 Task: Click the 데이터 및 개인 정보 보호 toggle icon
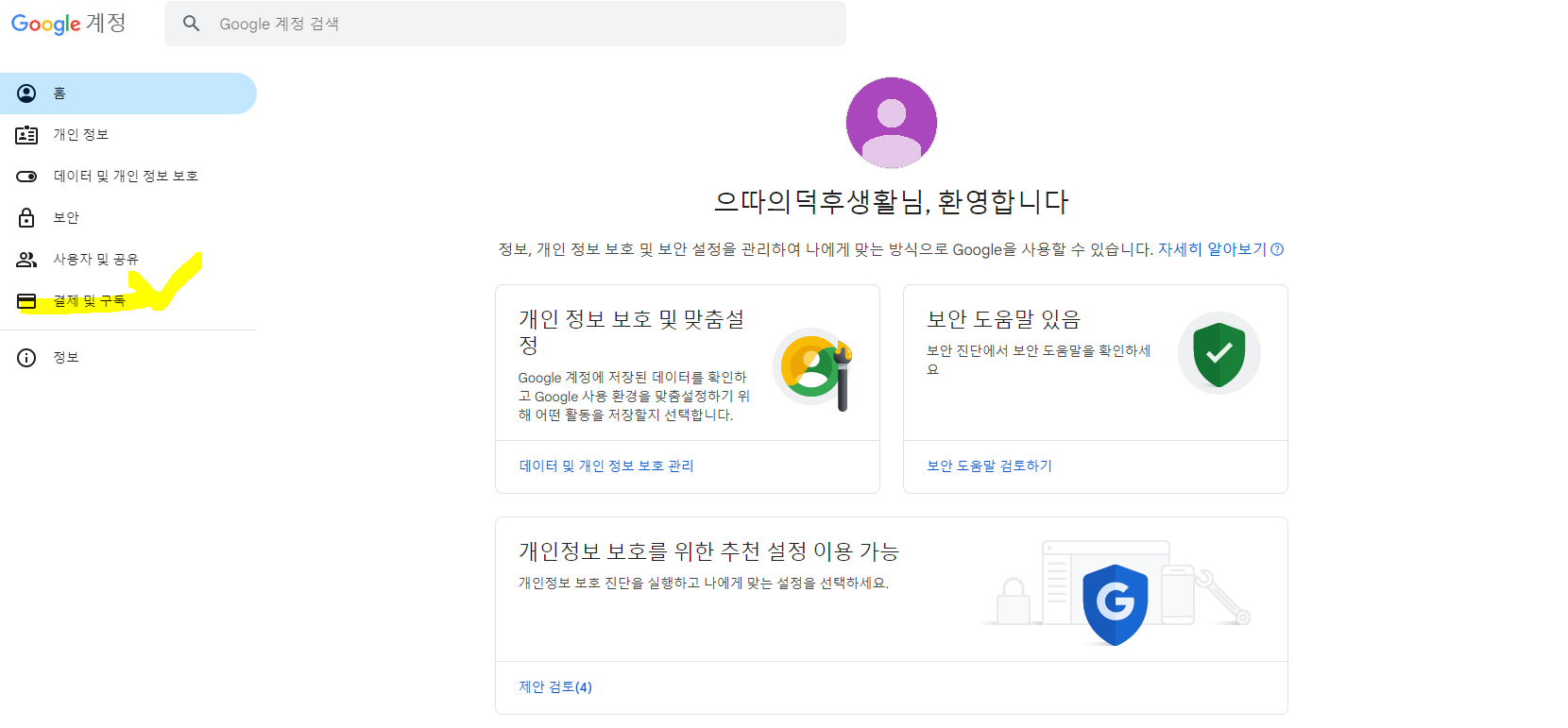(26, 177)
